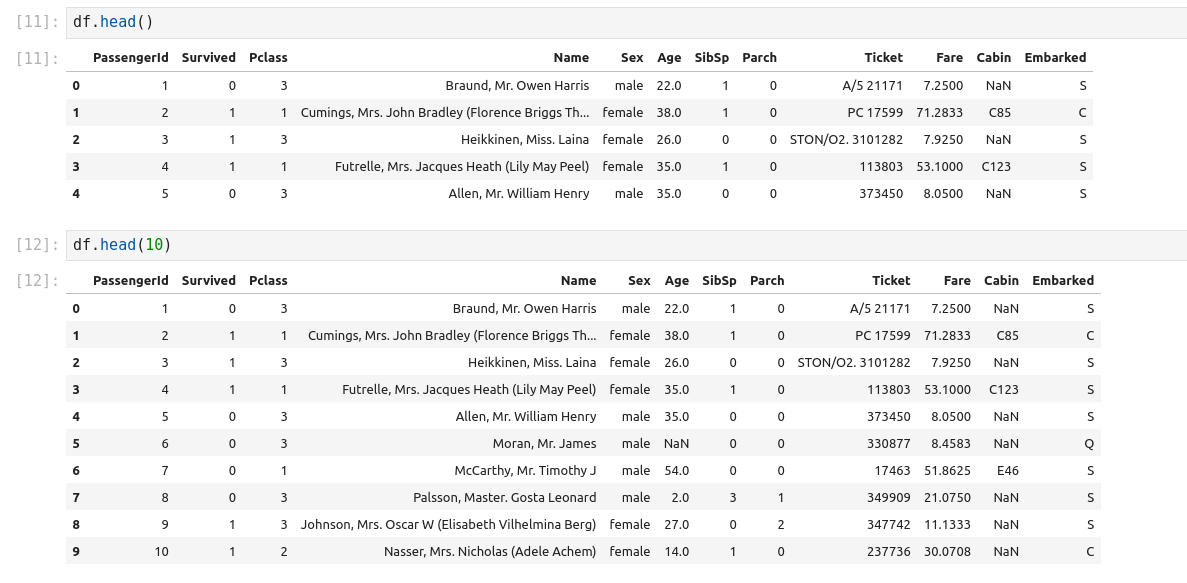This screenshot has width=1187, height=583.
Task: Click the Embarked value Q
Action: 1089,443
